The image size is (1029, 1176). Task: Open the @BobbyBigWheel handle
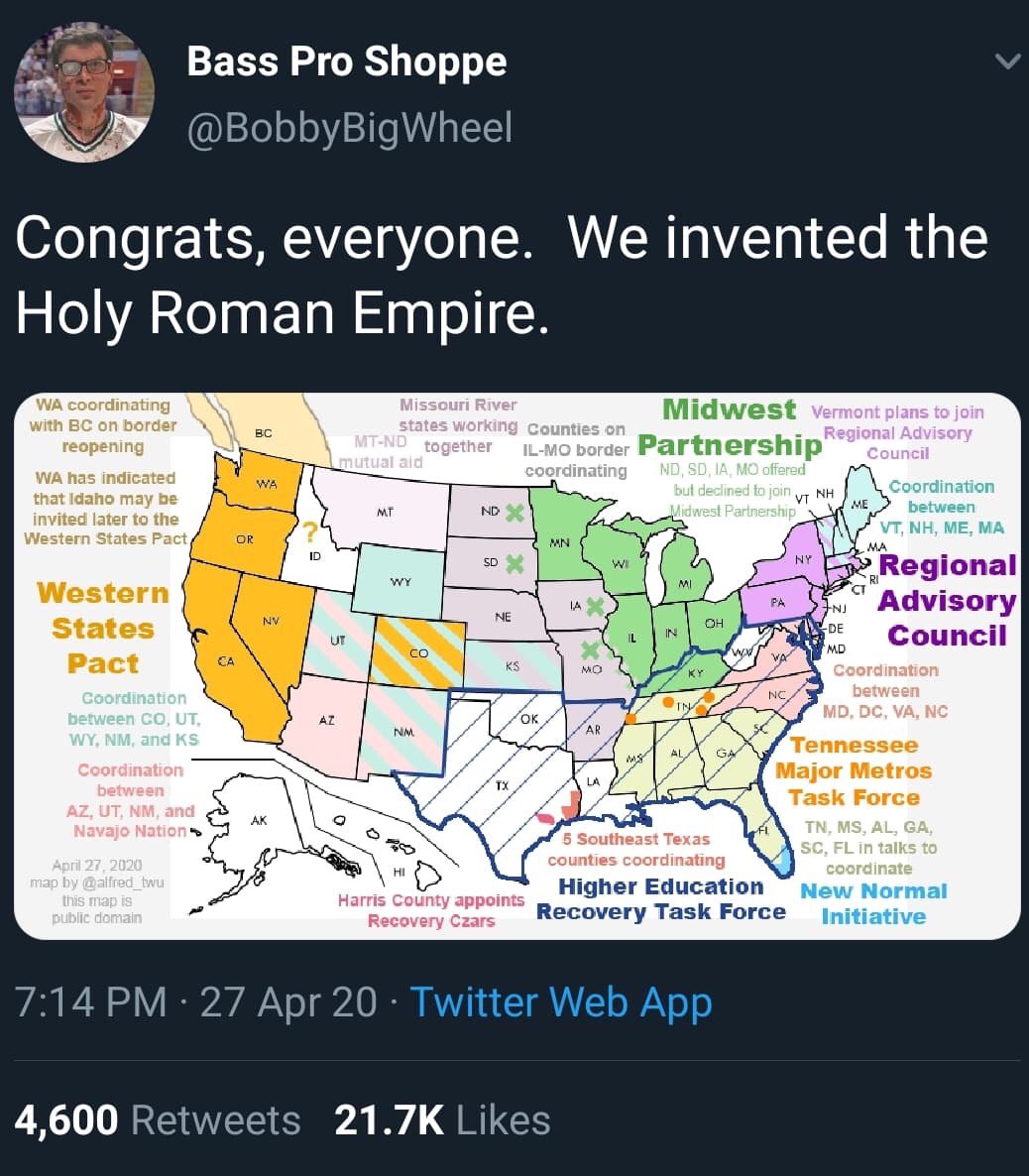[x=350, y=127]
